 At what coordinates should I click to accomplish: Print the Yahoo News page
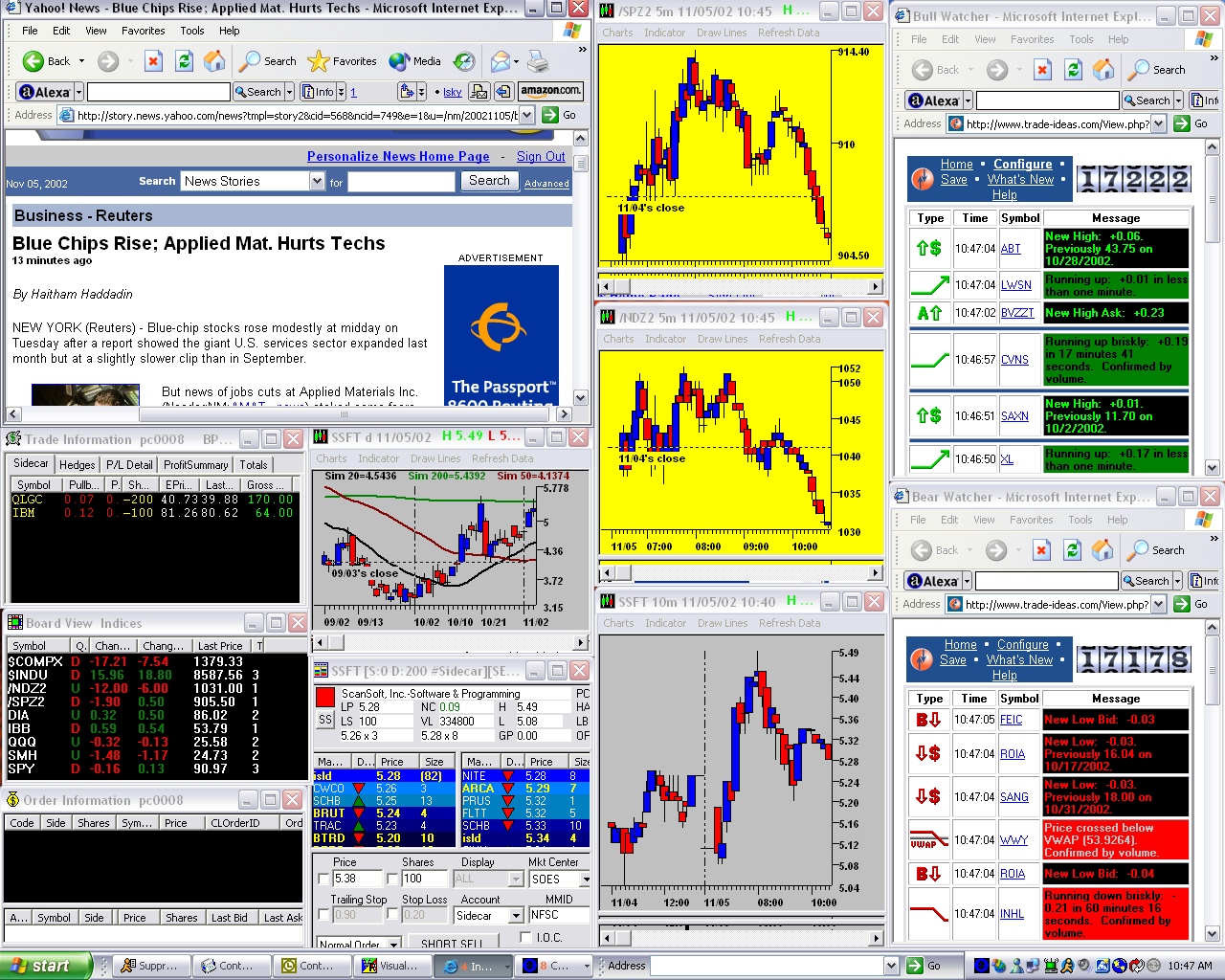[539, 61]
